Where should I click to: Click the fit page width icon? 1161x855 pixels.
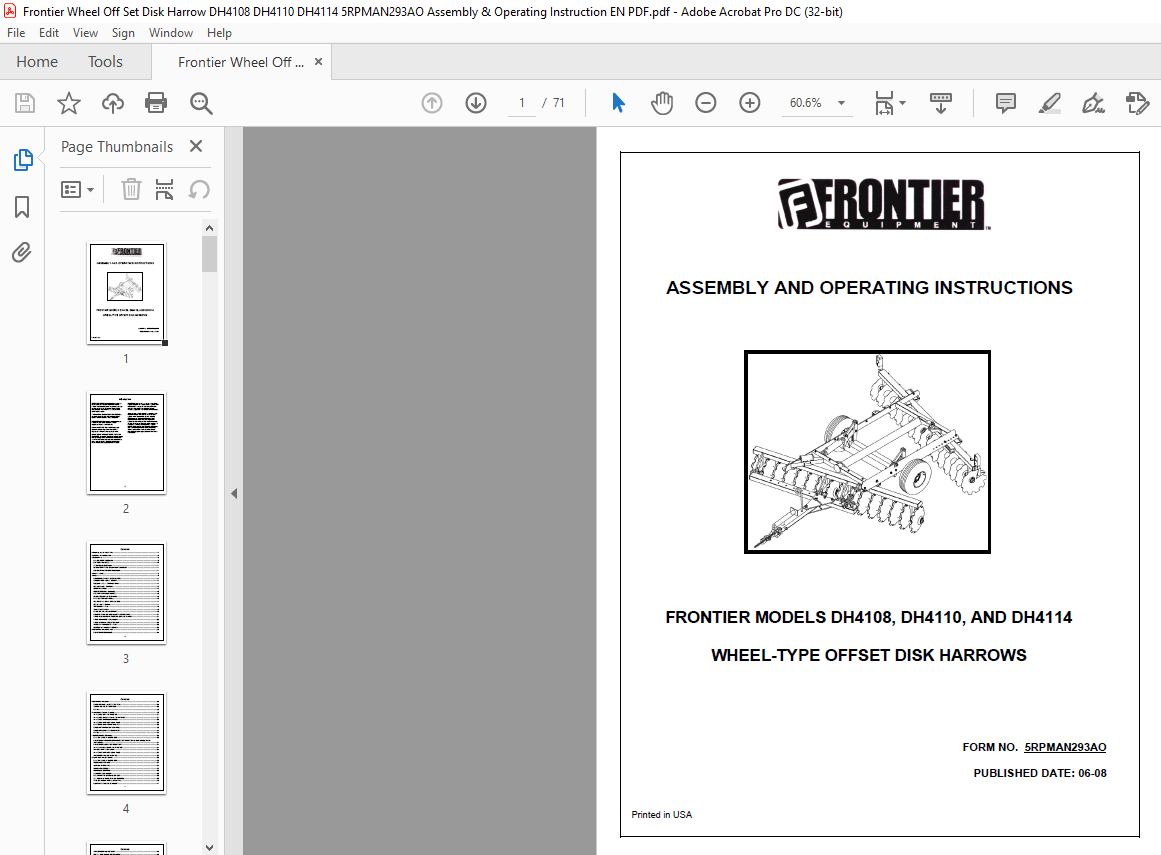(884, 103)
